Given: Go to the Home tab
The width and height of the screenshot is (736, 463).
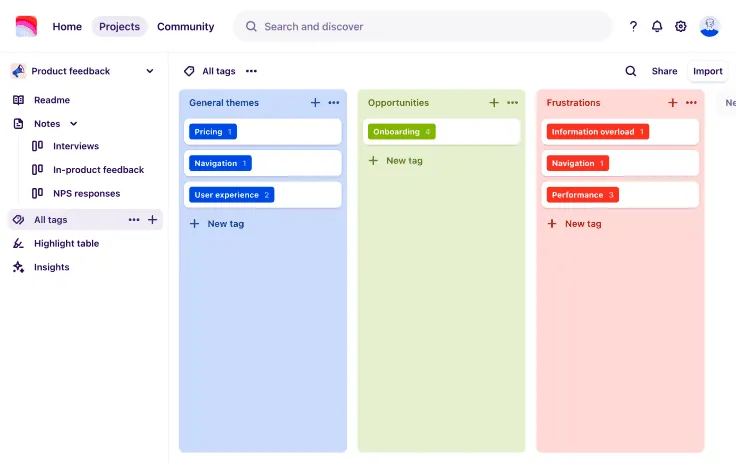Looking at the screenshot, I should pos(67,27).
